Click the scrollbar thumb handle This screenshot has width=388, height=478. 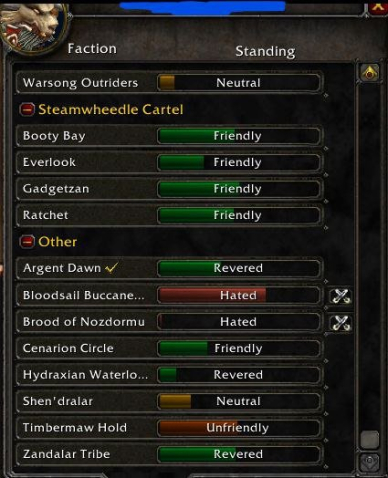tap(370, 440)
